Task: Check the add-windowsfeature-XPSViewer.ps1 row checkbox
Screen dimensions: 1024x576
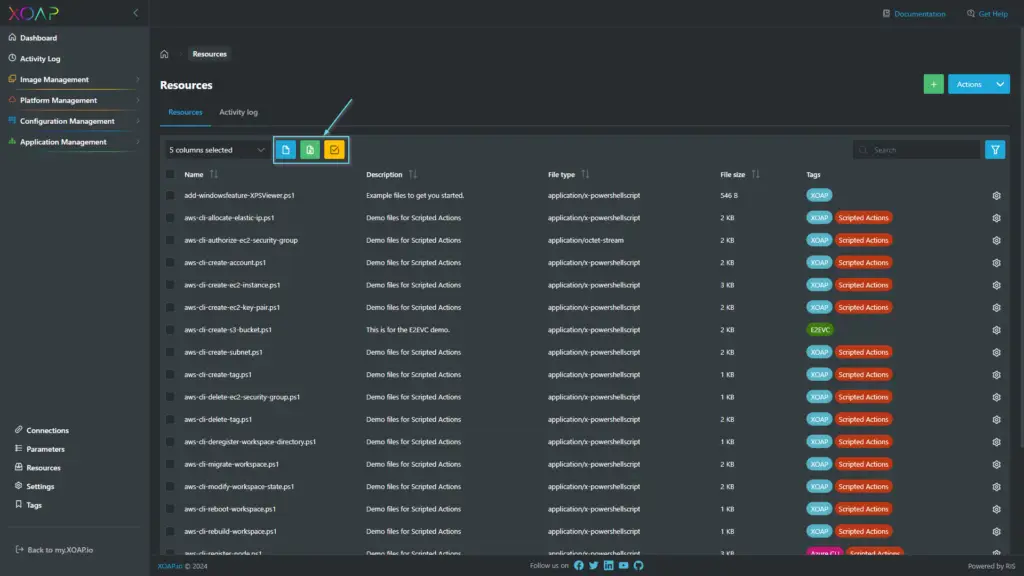Action: (x=170, y=195)
